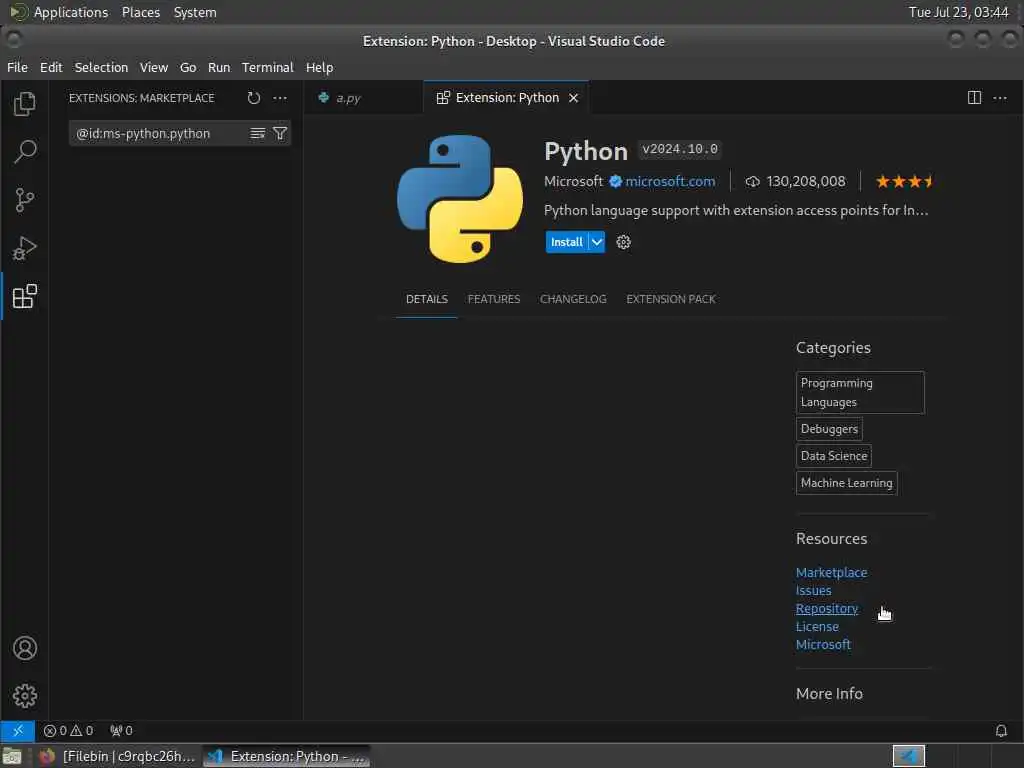Open the Places system menu

coord(140,12)
